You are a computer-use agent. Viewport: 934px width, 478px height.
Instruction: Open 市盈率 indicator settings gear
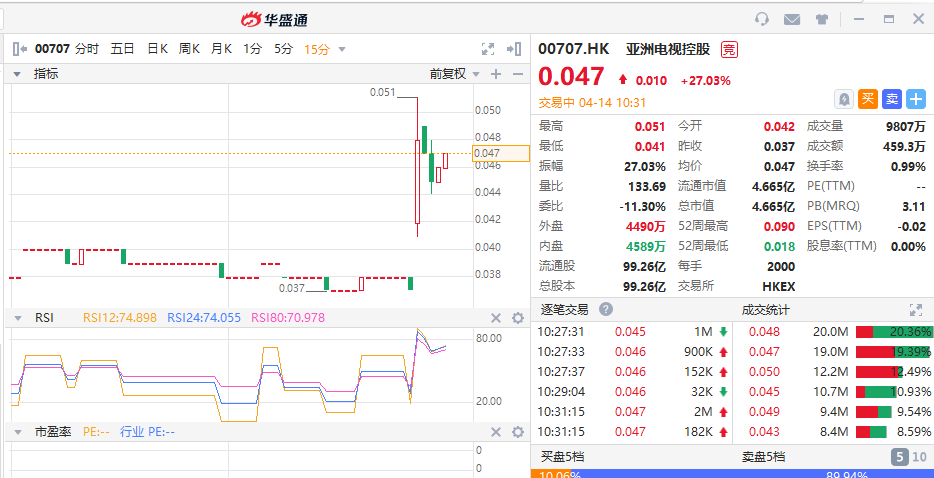pos(518,432)
